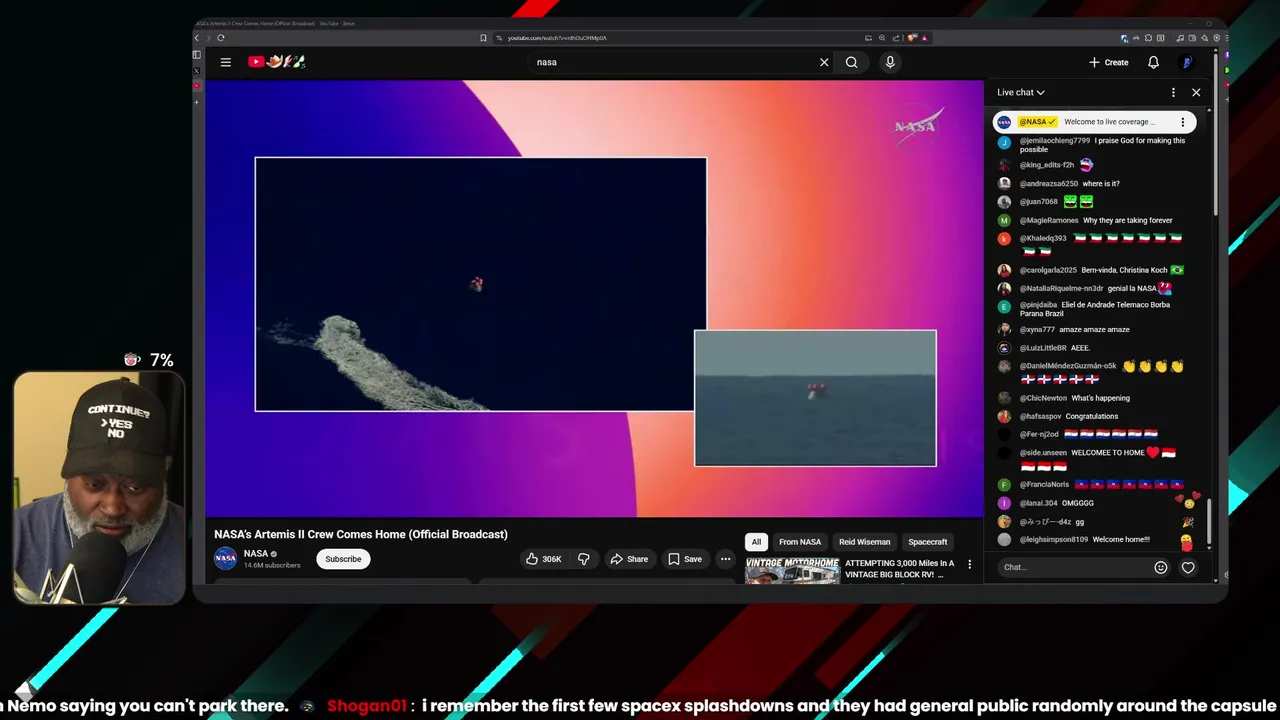Share the NASA broadcast video
The width and height of the screenshot is (1280, 720).
[629, 559]
